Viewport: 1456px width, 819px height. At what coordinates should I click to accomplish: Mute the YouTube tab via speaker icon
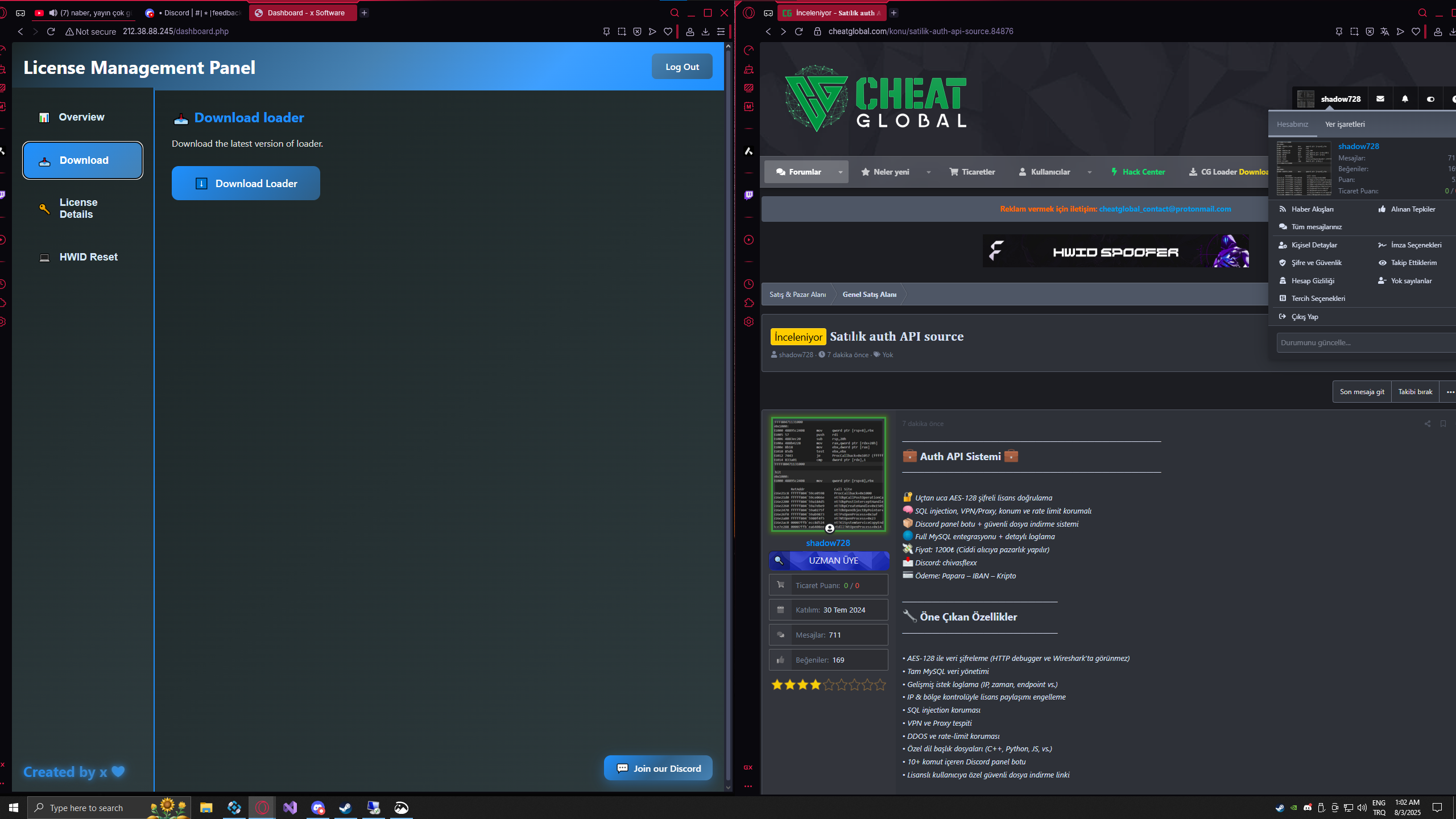click(x=53, y=13)
